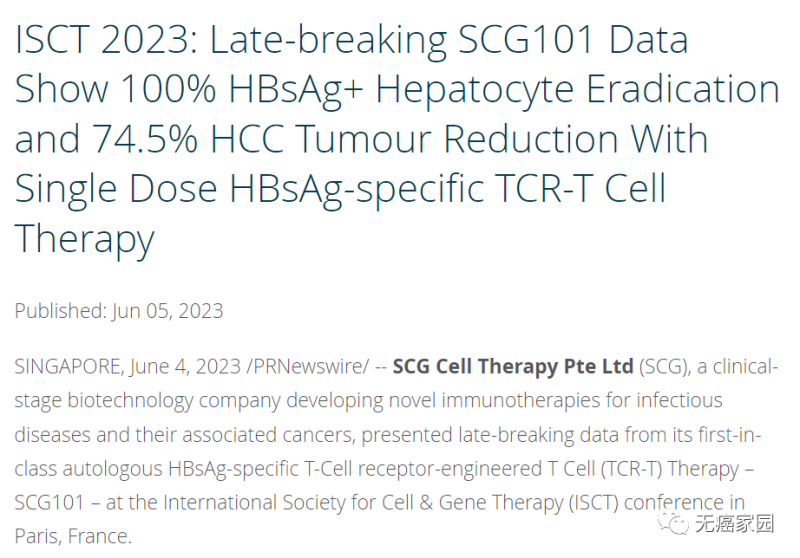Click the 无癌家园 watermark text
Screen dimensions: 800x558
coord(734,524)
